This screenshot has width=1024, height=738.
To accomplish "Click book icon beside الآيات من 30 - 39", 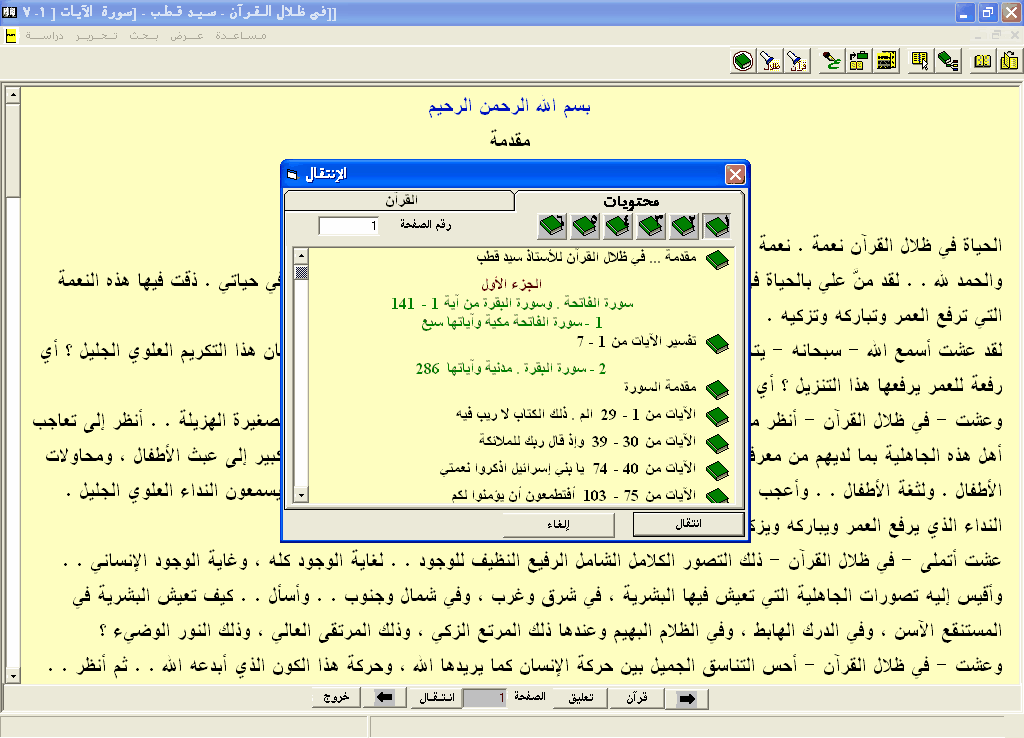I will click(x=717, y=443).
